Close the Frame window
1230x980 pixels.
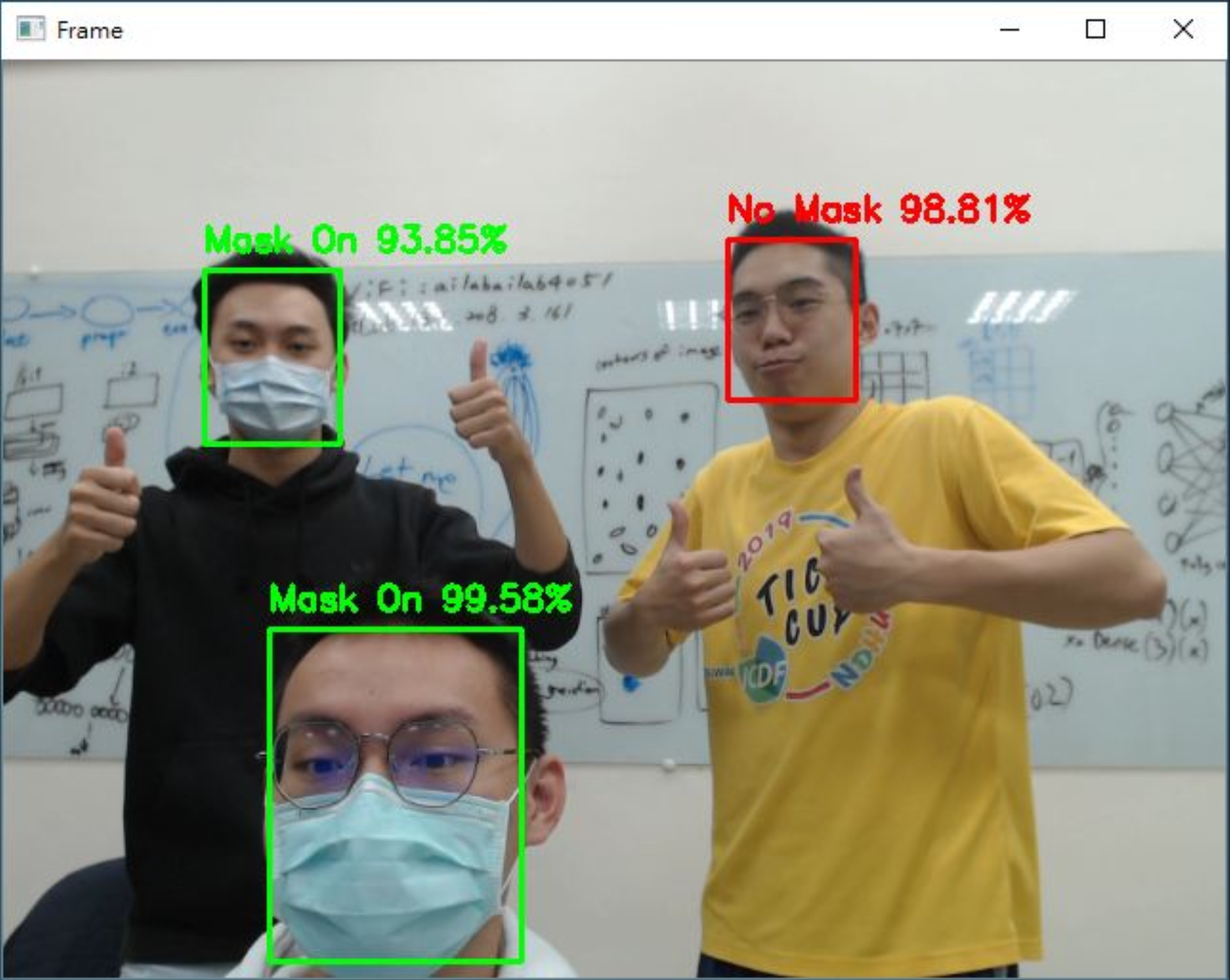(1182, 28)
